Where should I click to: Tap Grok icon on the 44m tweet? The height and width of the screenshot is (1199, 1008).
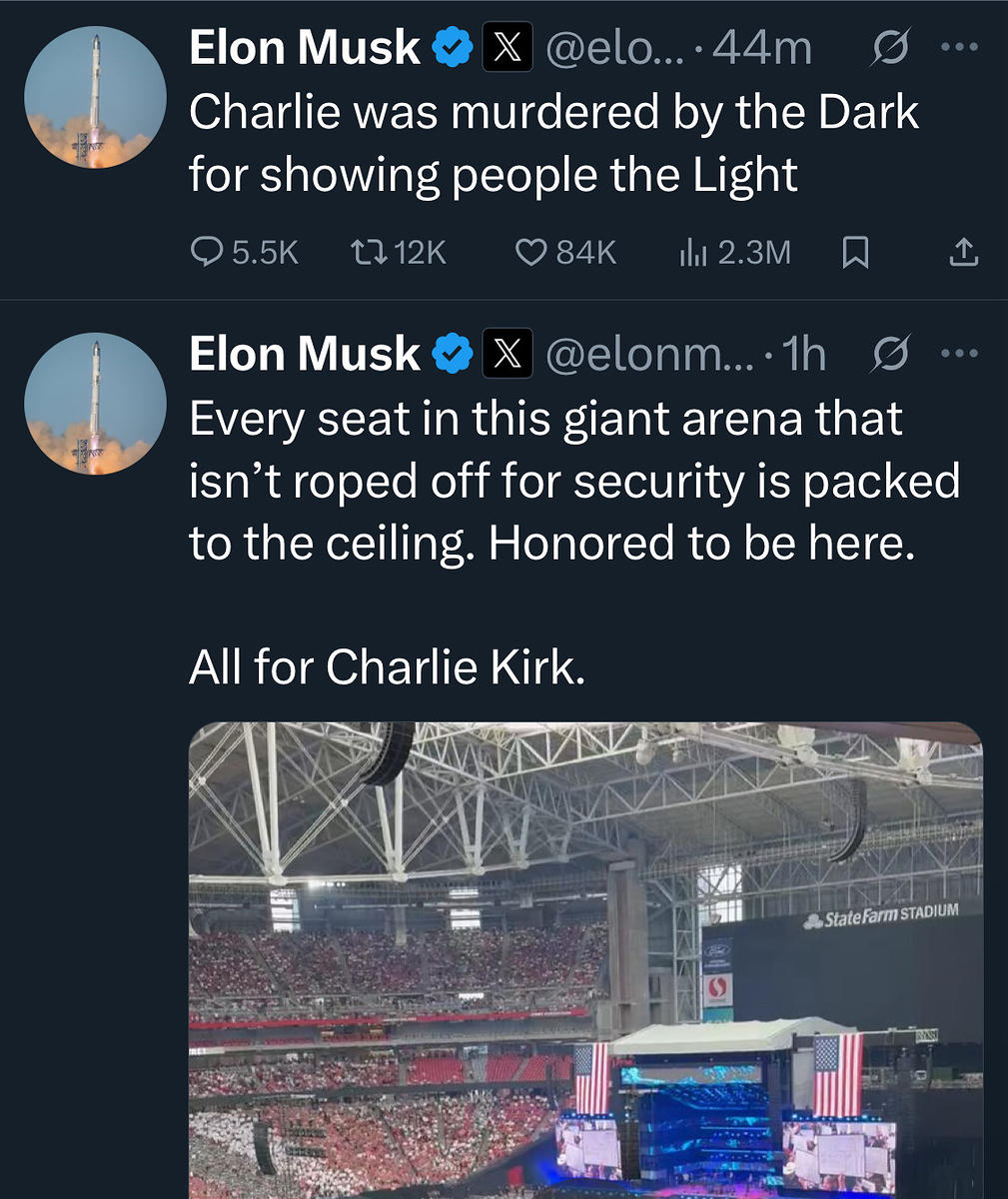click(889, 48)
